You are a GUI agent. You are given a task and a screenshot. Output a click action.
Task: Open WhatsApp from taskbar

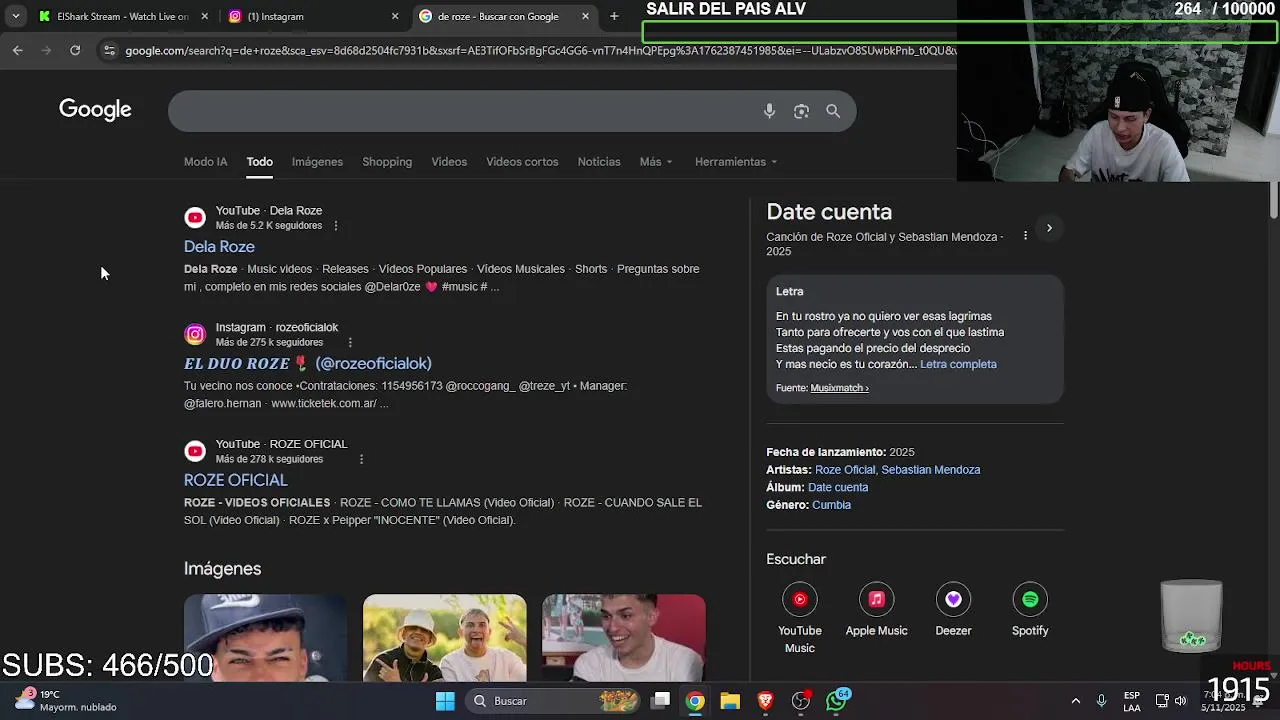837,701
